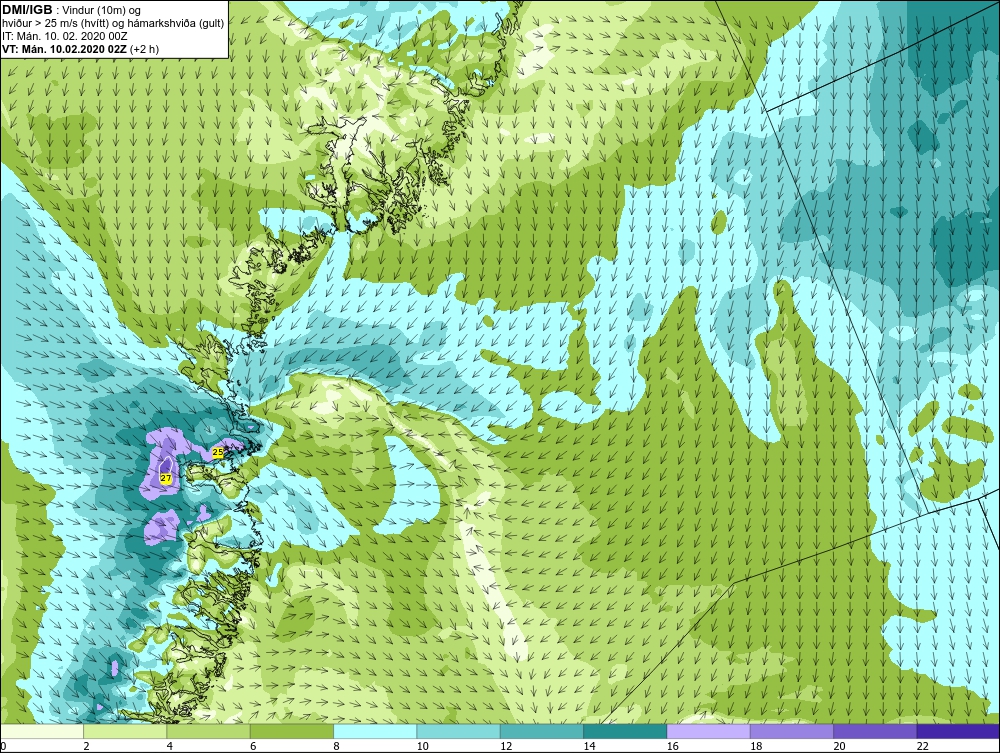Select the 10–12 m/s cyan legend swatch
Screen dimensions: 1000x753
pyautogui.click(x=459, y=731)
